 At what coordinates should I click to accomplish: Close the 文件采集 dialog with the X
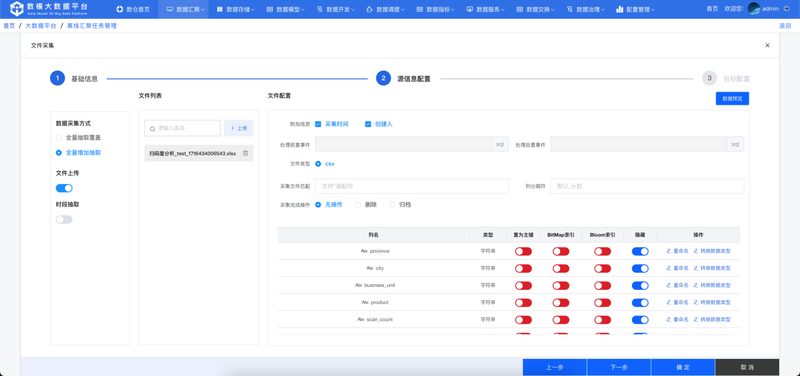(x=767, y=45)
